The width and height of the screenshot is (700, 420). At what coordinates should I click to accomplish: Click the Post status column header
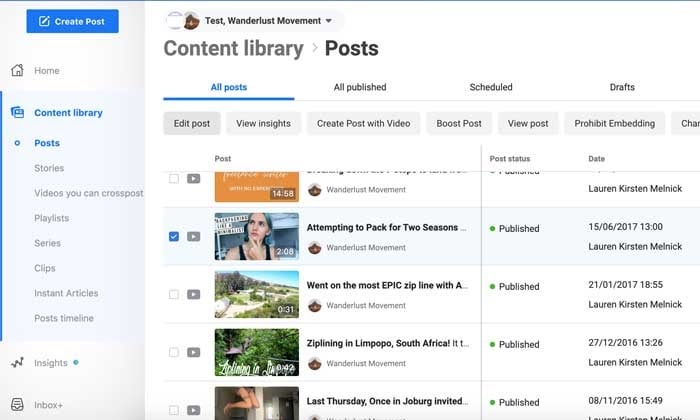[x=509, y=158]
